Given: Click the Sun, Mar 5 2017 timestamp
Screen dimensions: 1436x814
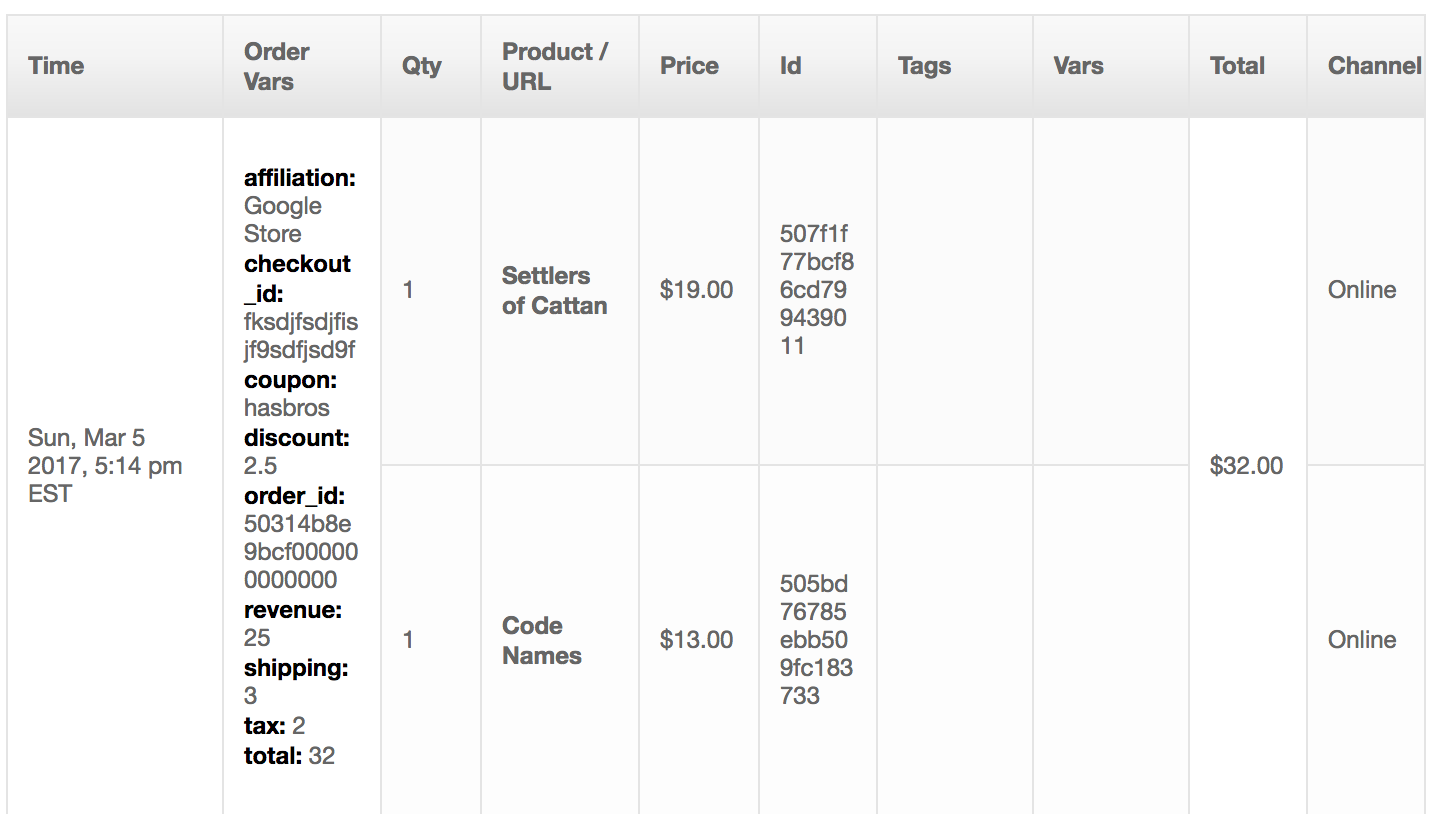Looking at the screenshot, I should 105,466.
